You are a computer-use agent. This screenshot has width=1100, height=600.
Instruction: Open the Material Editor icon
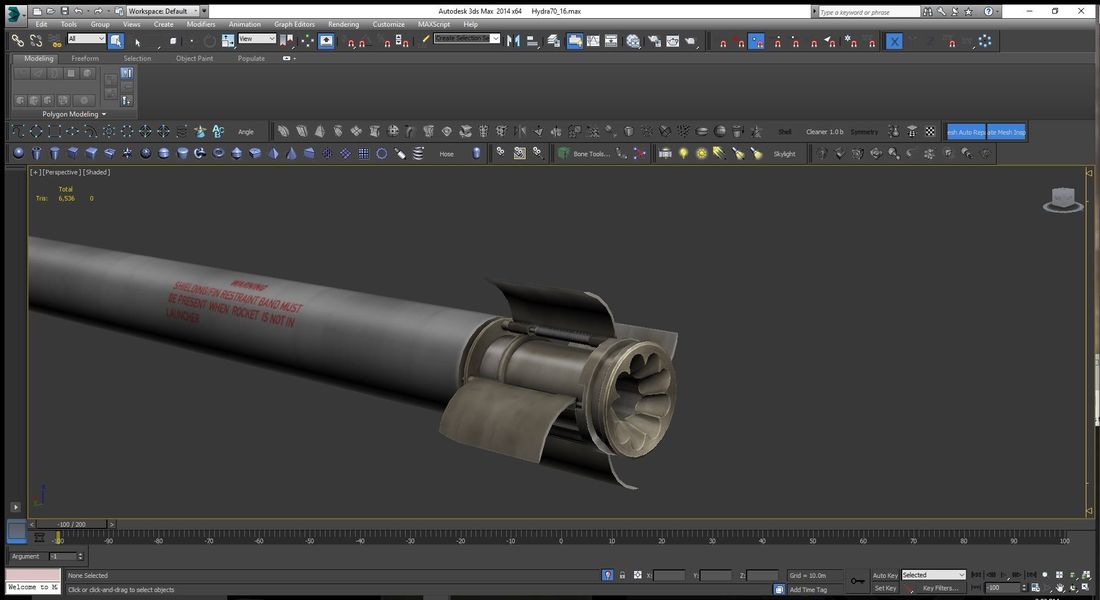tap(633, 41)
